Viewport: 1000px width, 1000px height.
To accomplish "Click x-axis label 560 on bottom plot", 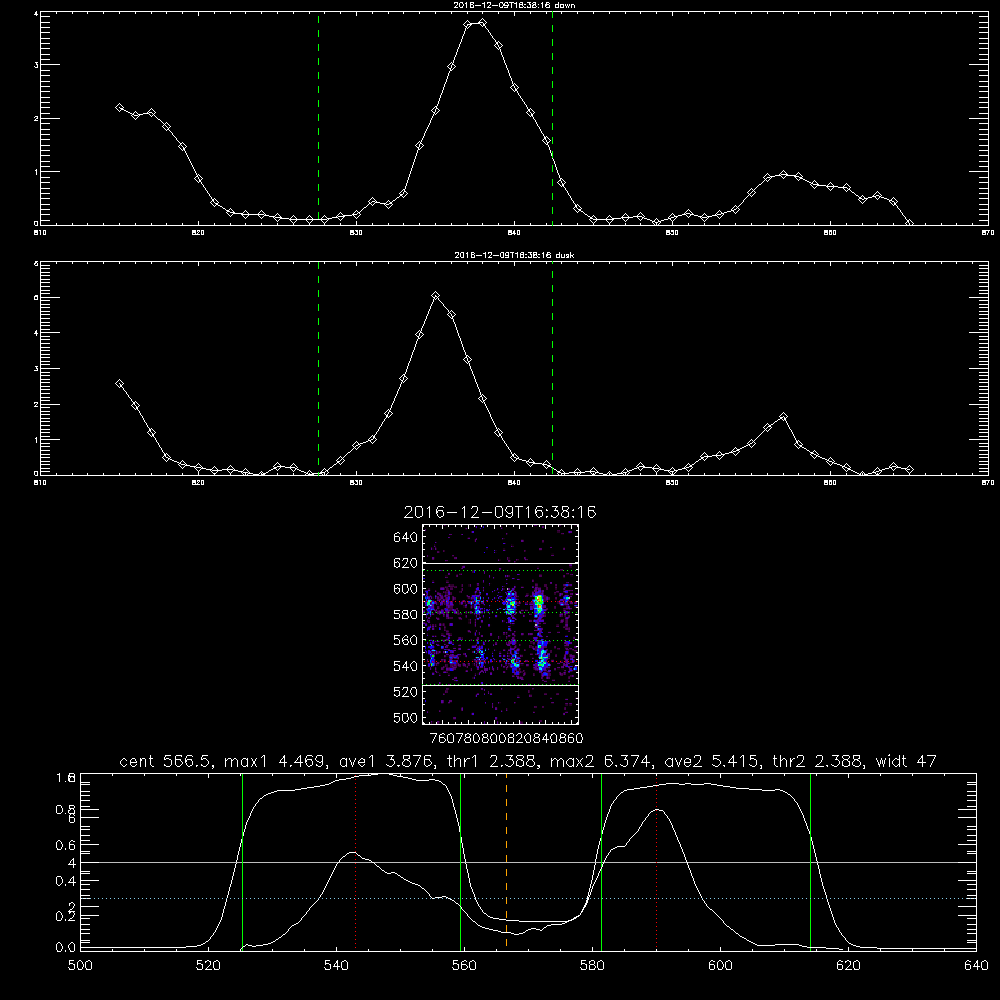I will click(x=464, y=965).
